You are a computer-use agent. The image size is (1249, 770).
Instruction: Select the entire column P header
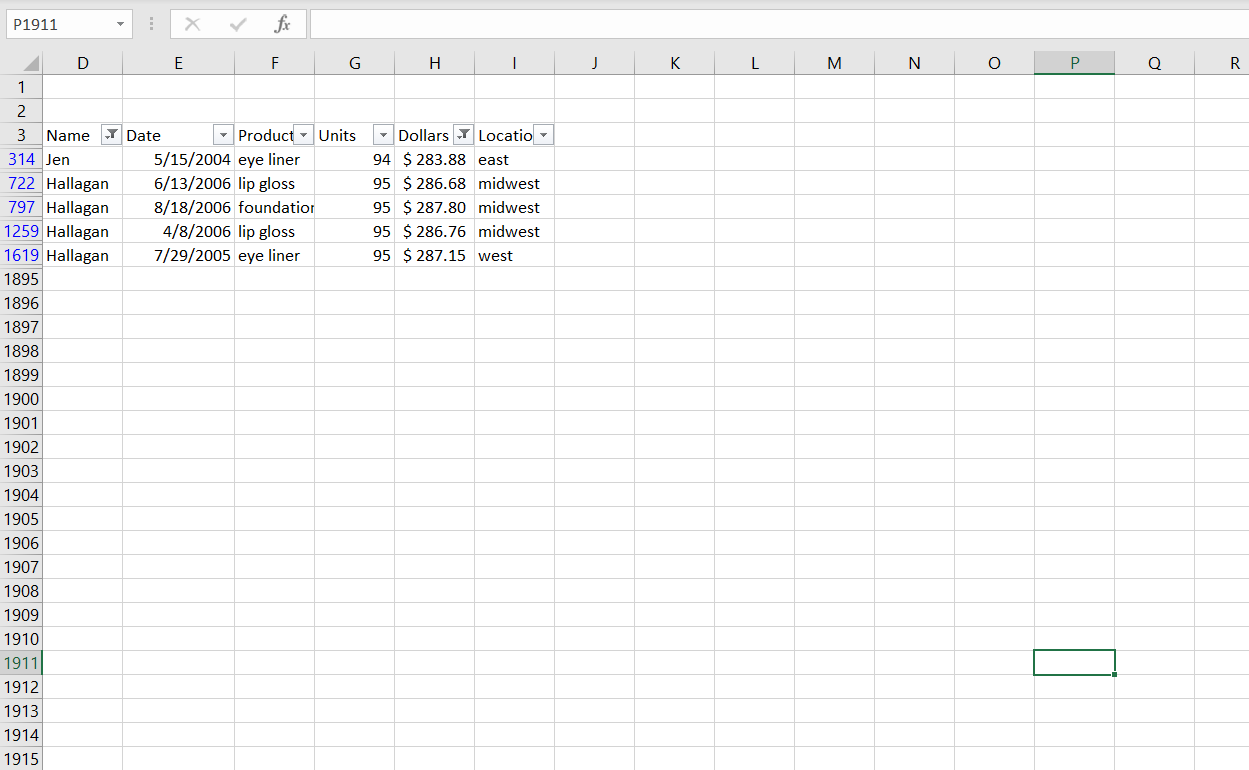(1074, 62)
